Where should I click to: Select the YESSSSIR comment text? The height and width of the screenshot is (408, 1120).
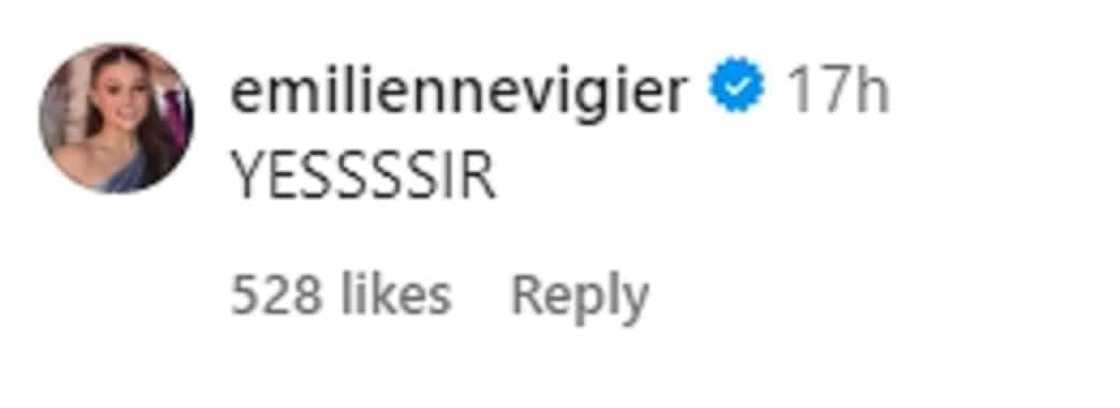coord(363,176)
